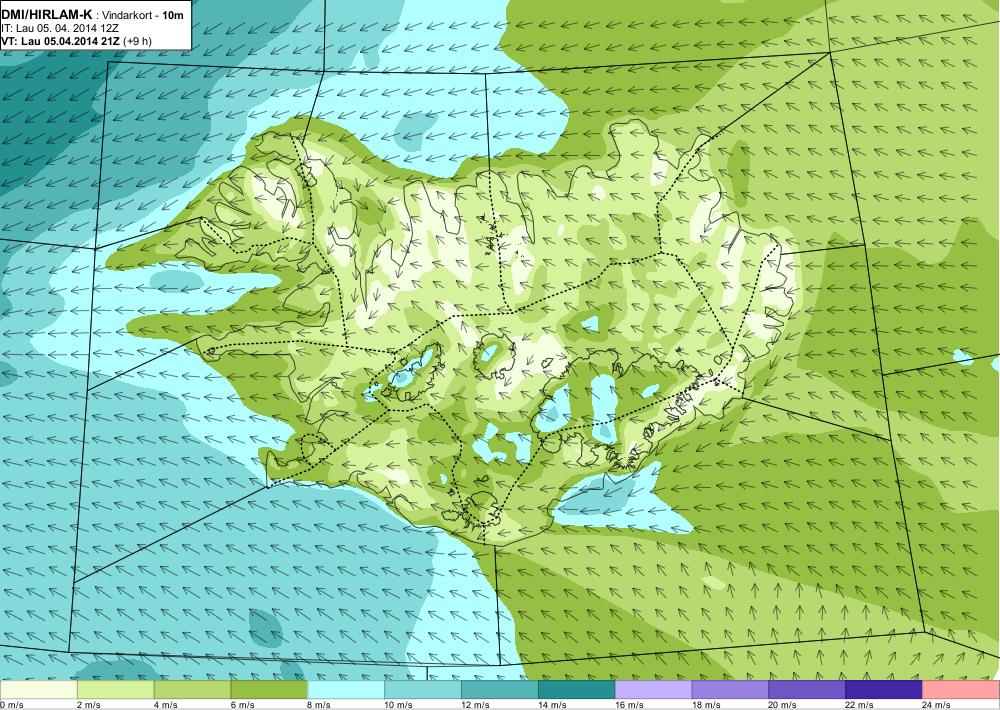
Task: Click the '24 m/s' legend label
Action: click(937, 705)
